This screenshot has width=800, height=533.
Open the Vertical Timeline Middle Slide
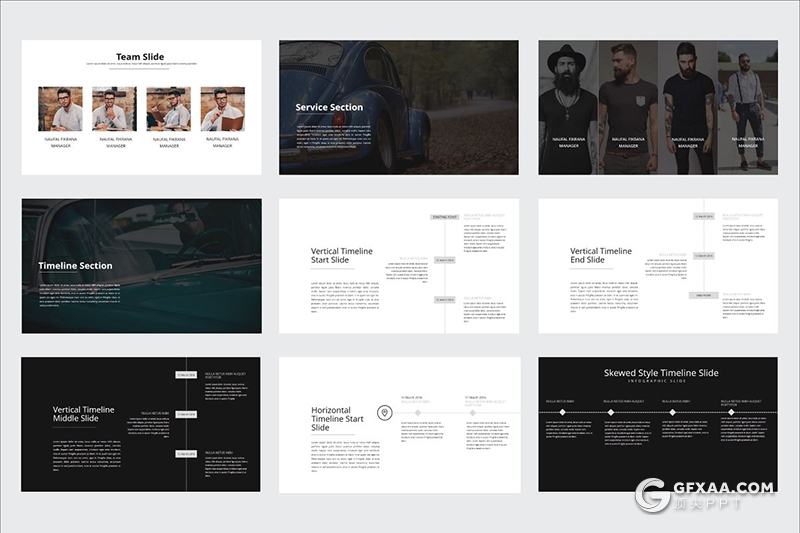coord(141,424)
